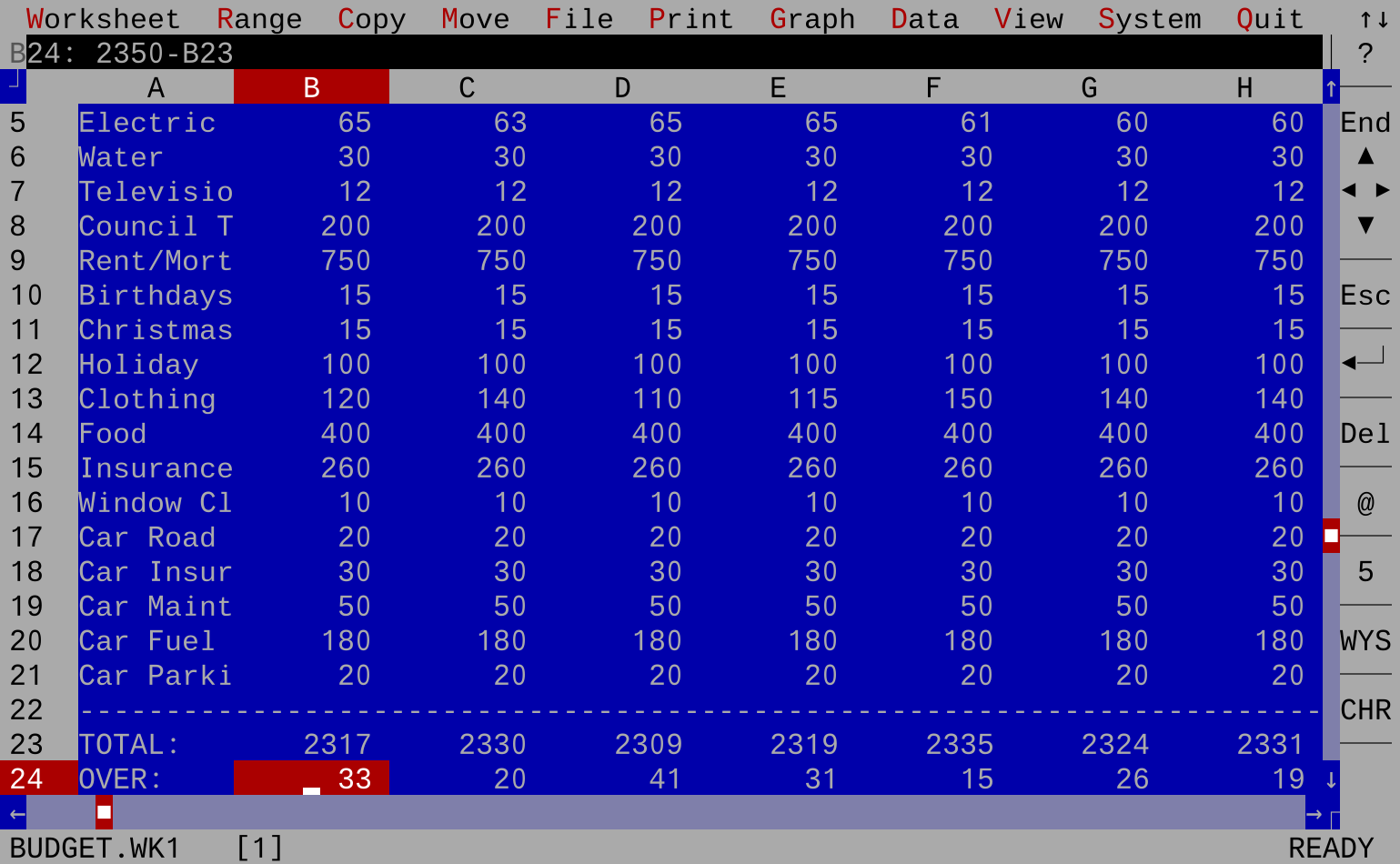Image resolution: width=1400 pixels, height=864 pixels.
Task: Click the vertical scrollbar down arrow
Action: (x=1331, y=779)
